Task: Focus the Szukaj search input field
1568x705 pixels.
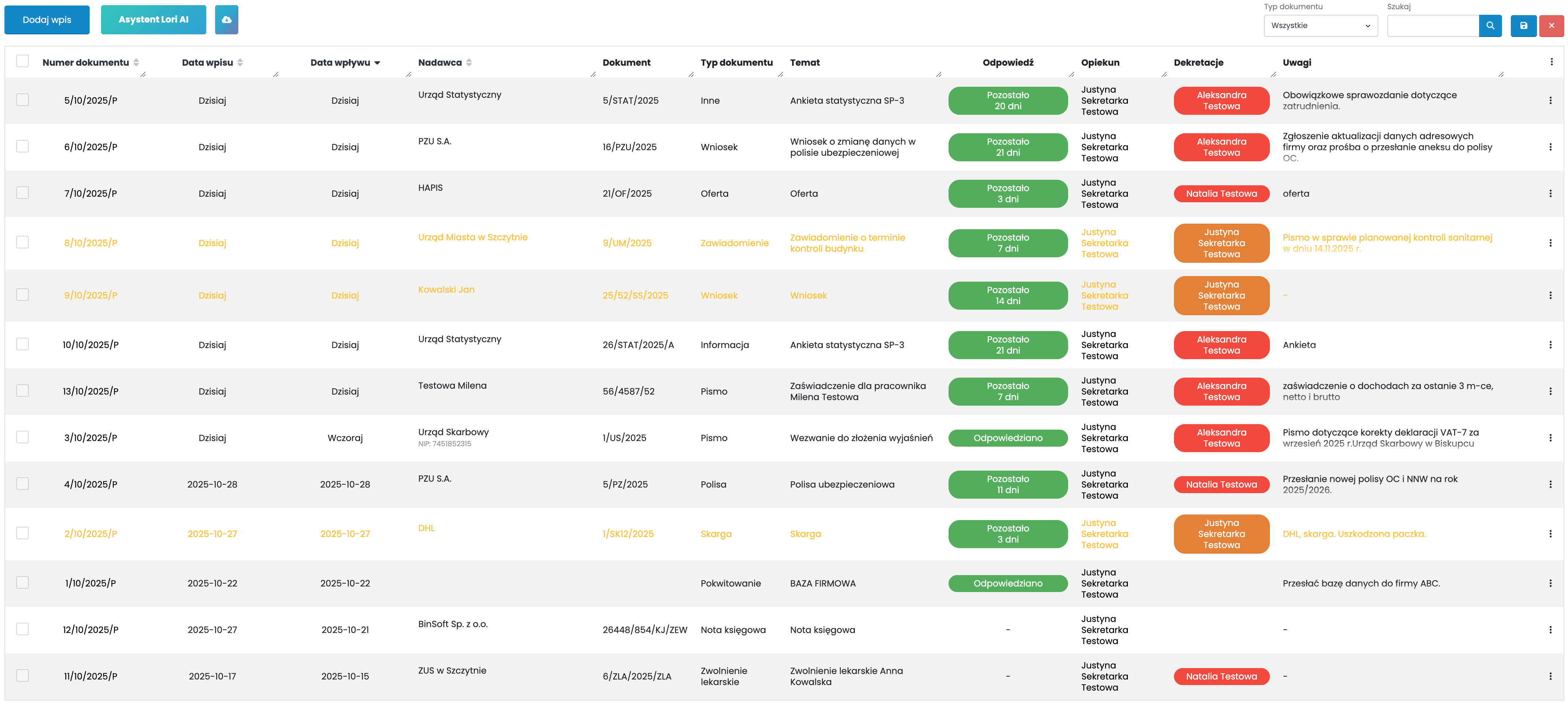Action: pyautogui.click(x=1432, y=25)
